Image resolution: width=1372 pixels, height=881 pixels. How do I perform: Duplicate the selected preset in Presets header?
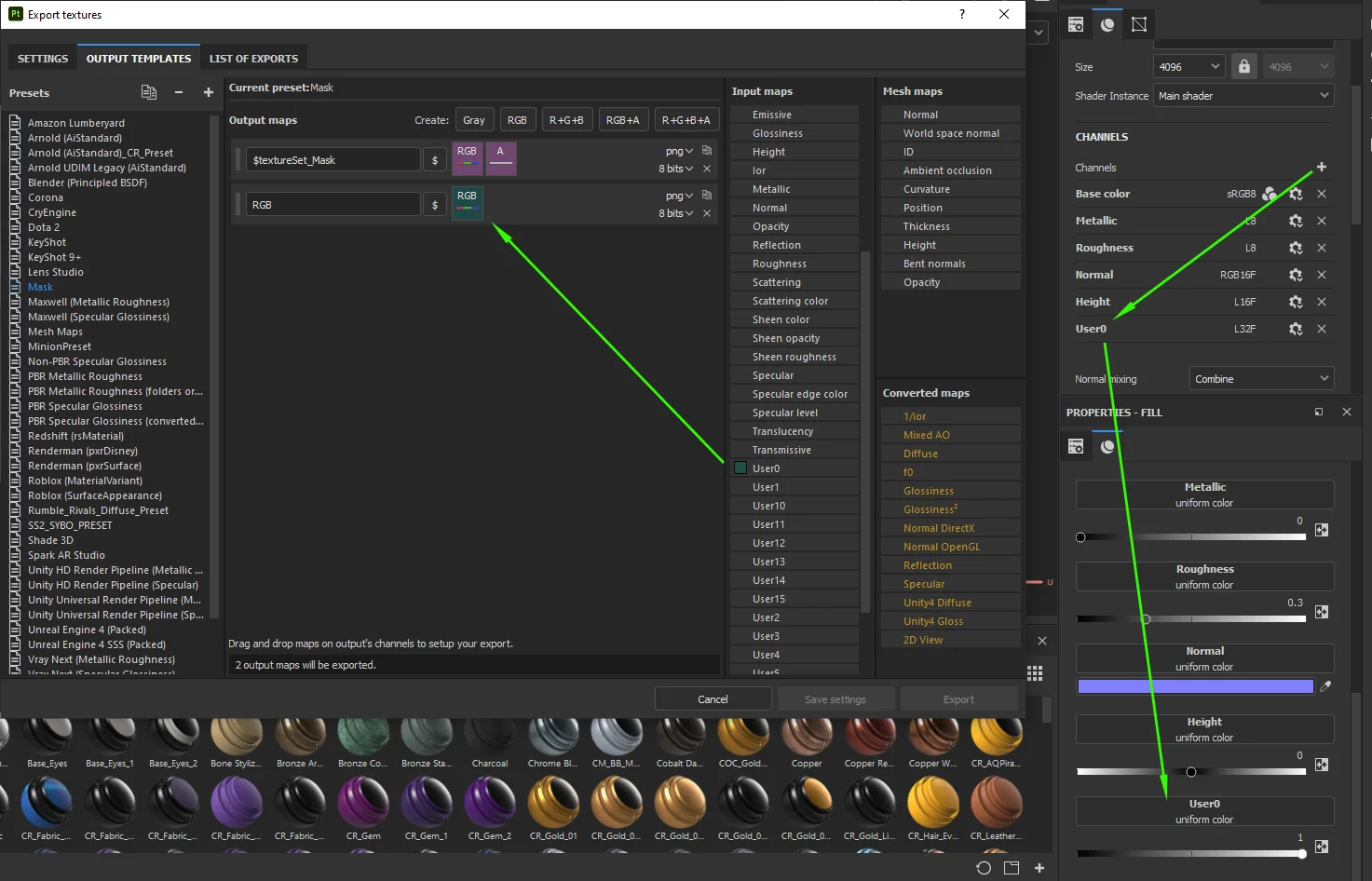tap(148, 92)
